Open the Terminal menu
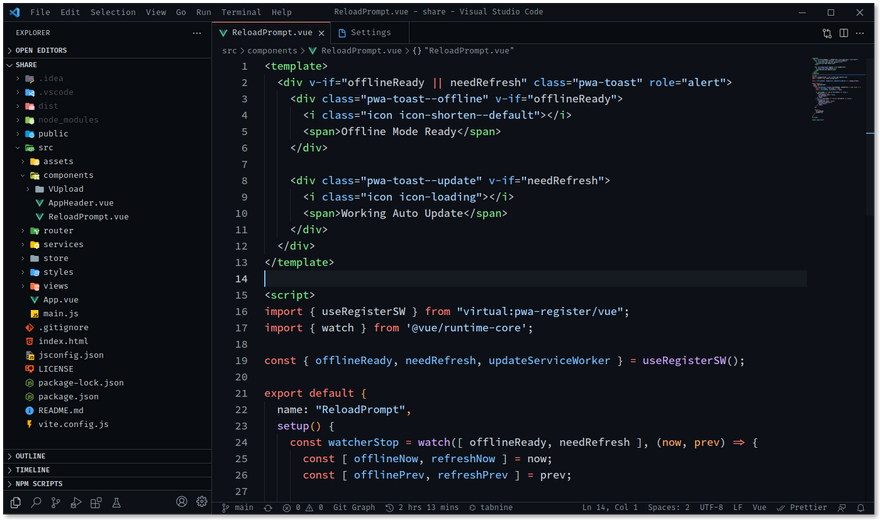This screenshot has width=880, height=520. [241, 12]
